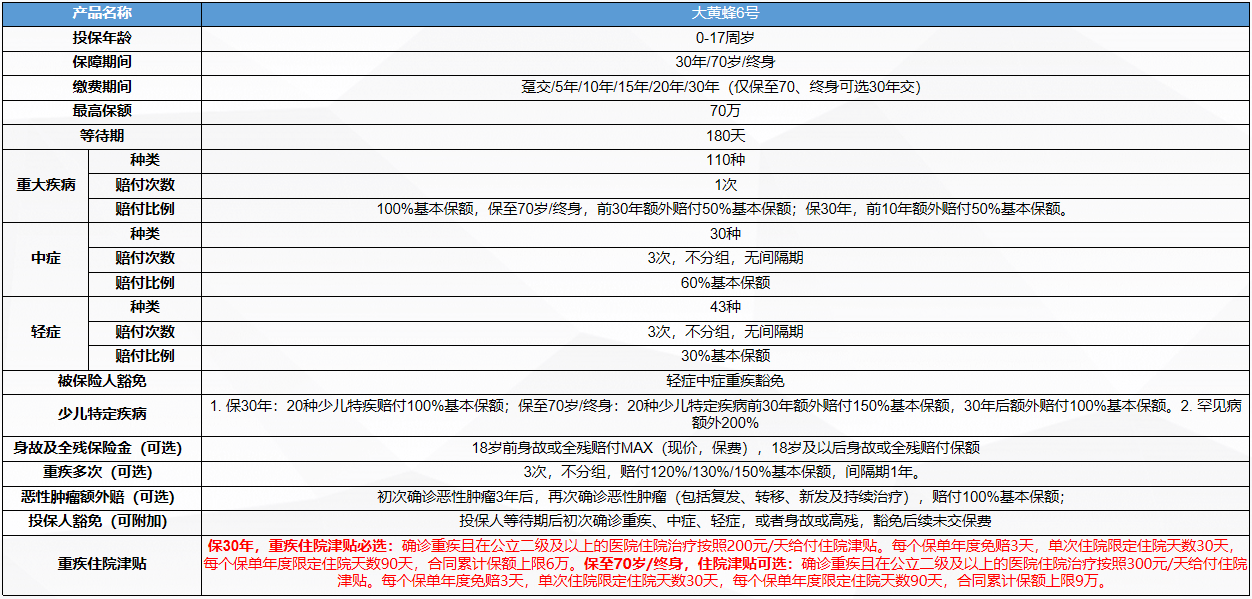Viewport: 1252px width, 599px height.
Task: Click the 轻症 group label
Action: [x=46, y=332]
